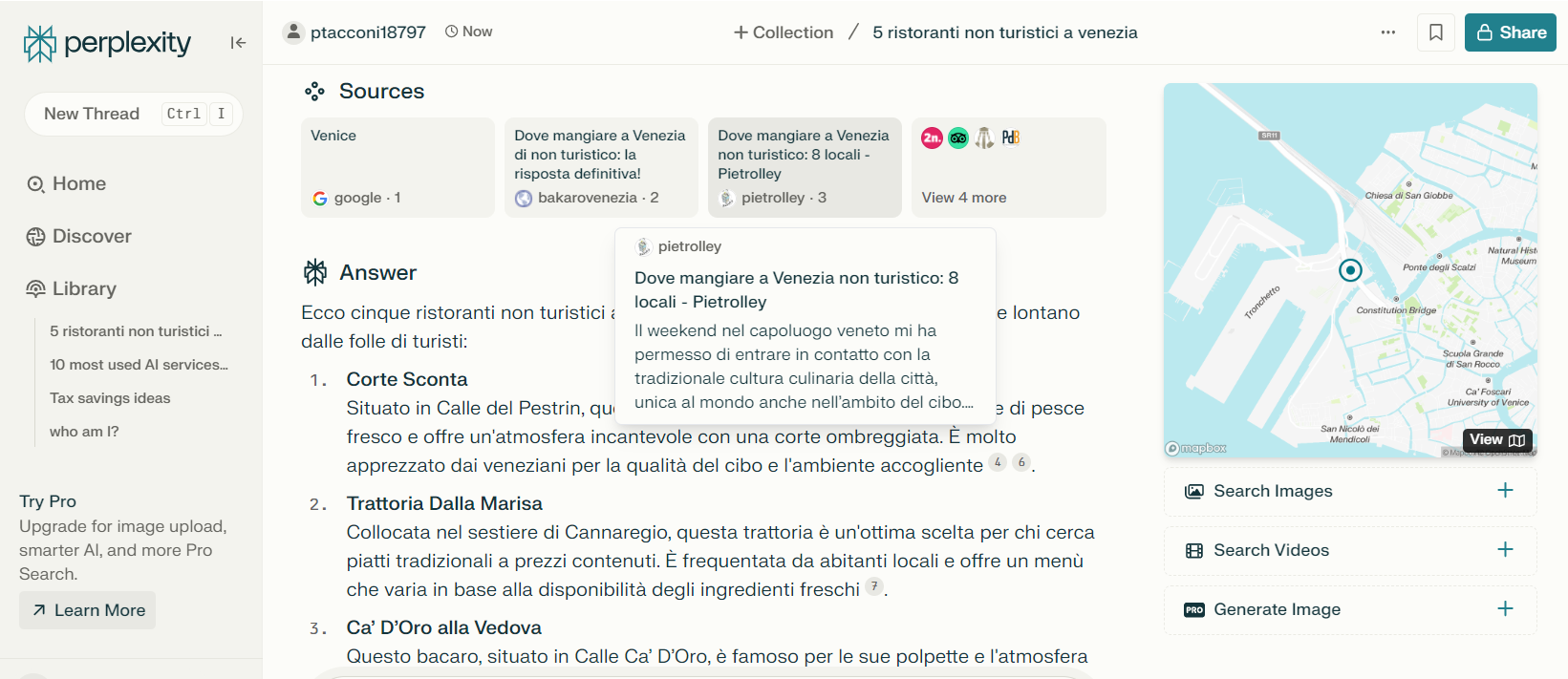Click citation 4 after Corte Sconta
Viewport: 1568px width, 679px height.
click(x=998, y=462)
